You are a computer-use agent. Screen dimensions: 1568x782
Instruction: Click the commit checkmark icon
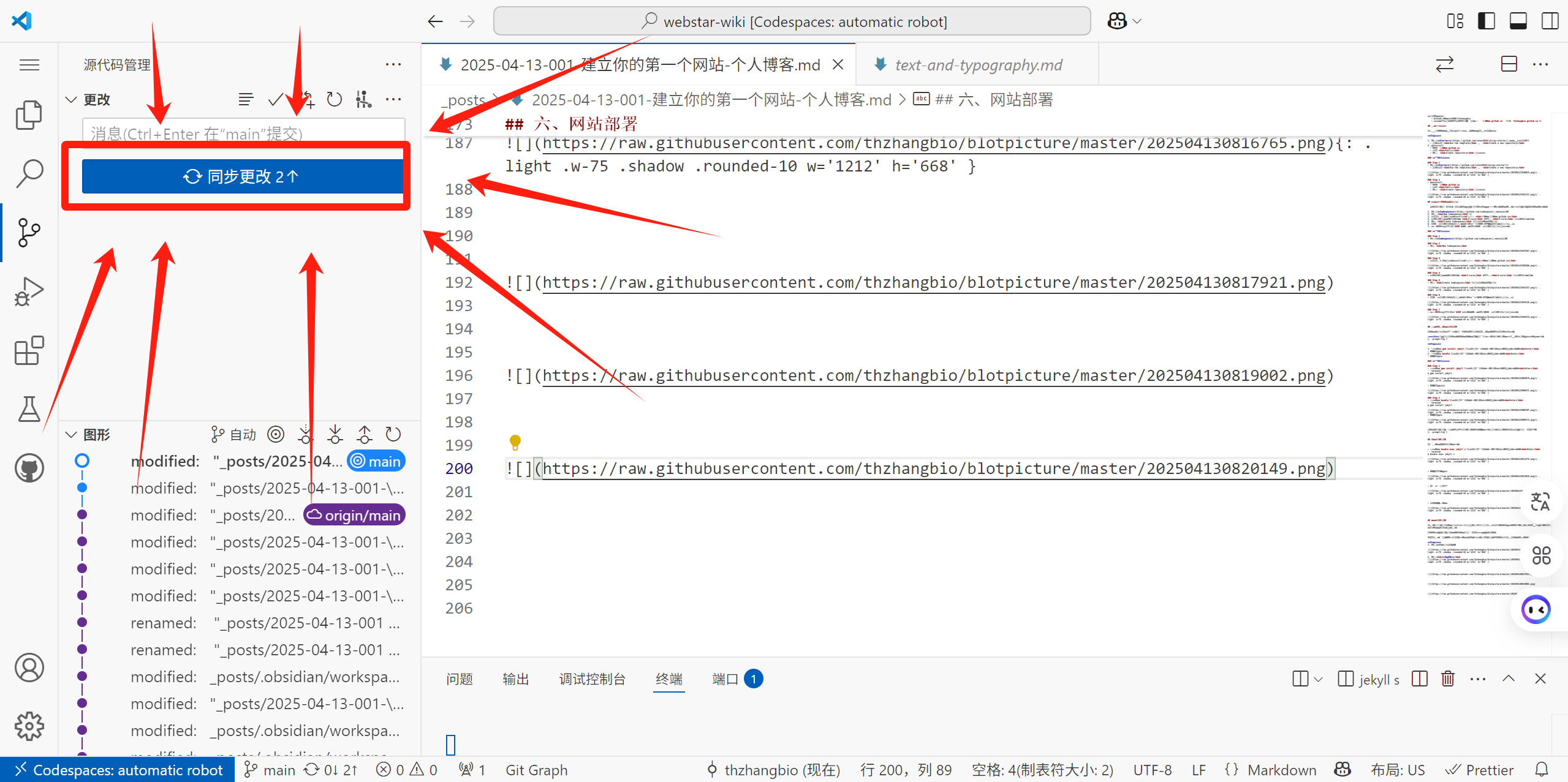(x=276, y=99)
